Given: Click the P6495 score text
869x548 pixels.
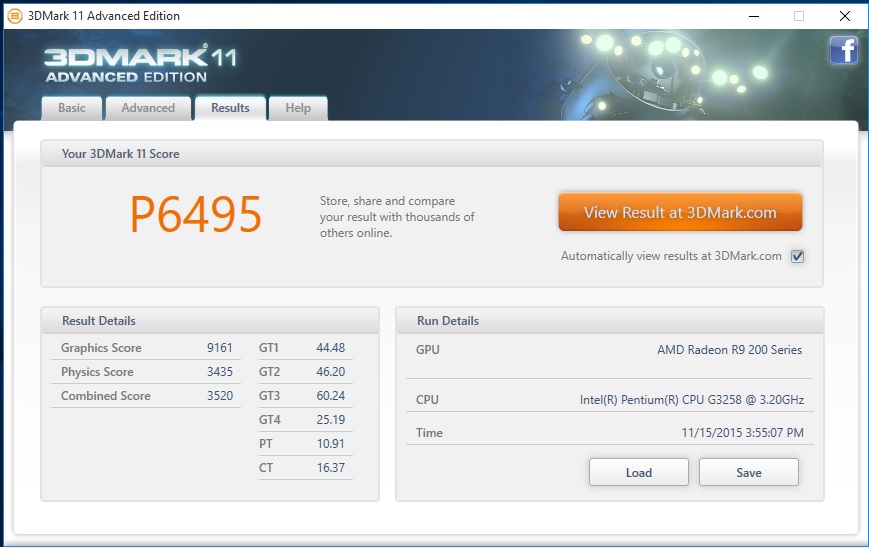Looking at the screenshot, I should tap(196, 215).
